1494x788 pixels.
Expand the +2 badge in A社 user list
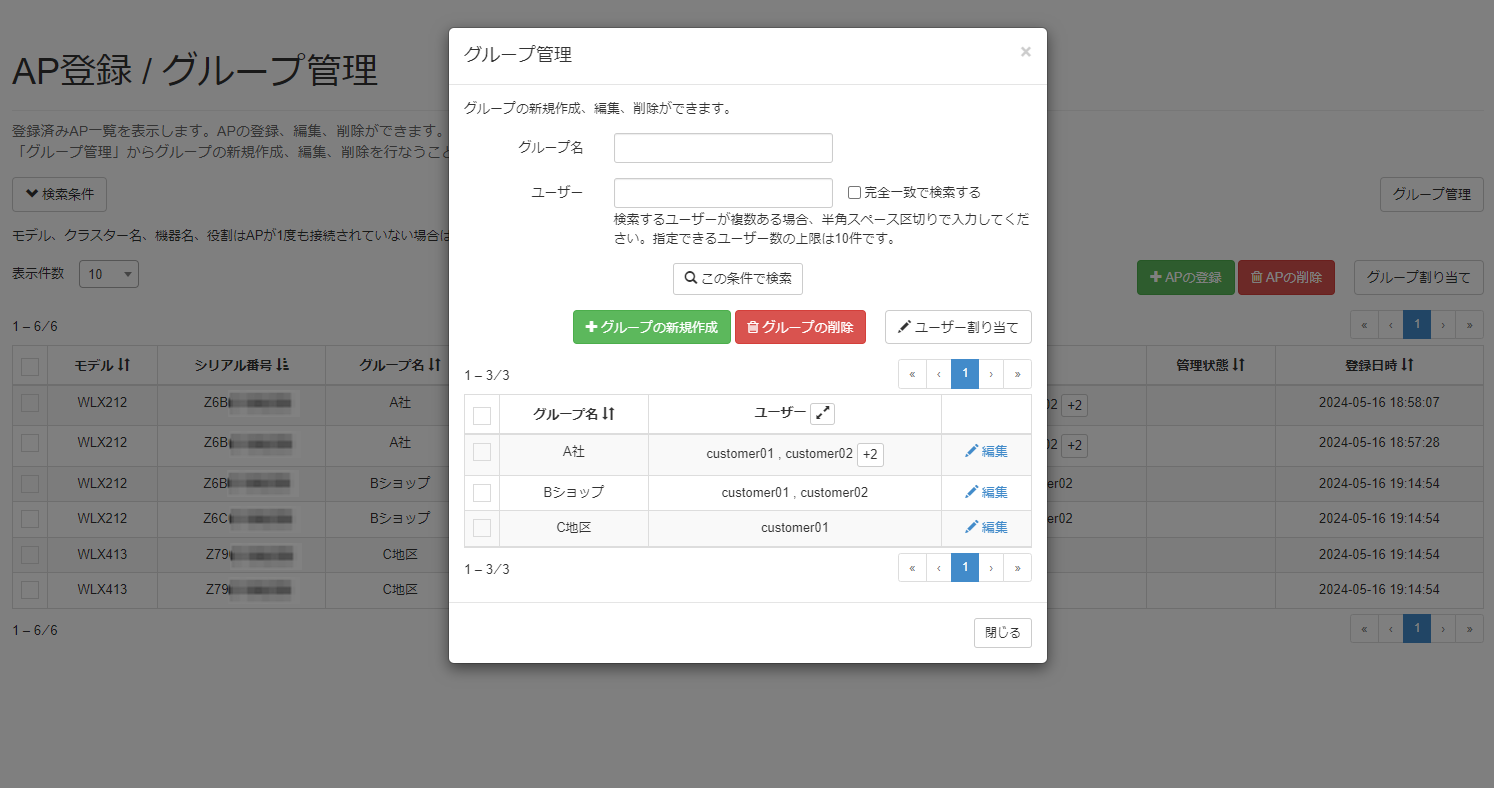pyautogui.click(x=870, y=453)
